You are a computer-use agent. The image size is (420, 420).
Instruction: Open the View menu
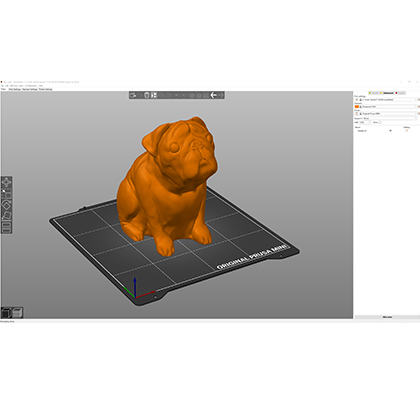point(21,86)
